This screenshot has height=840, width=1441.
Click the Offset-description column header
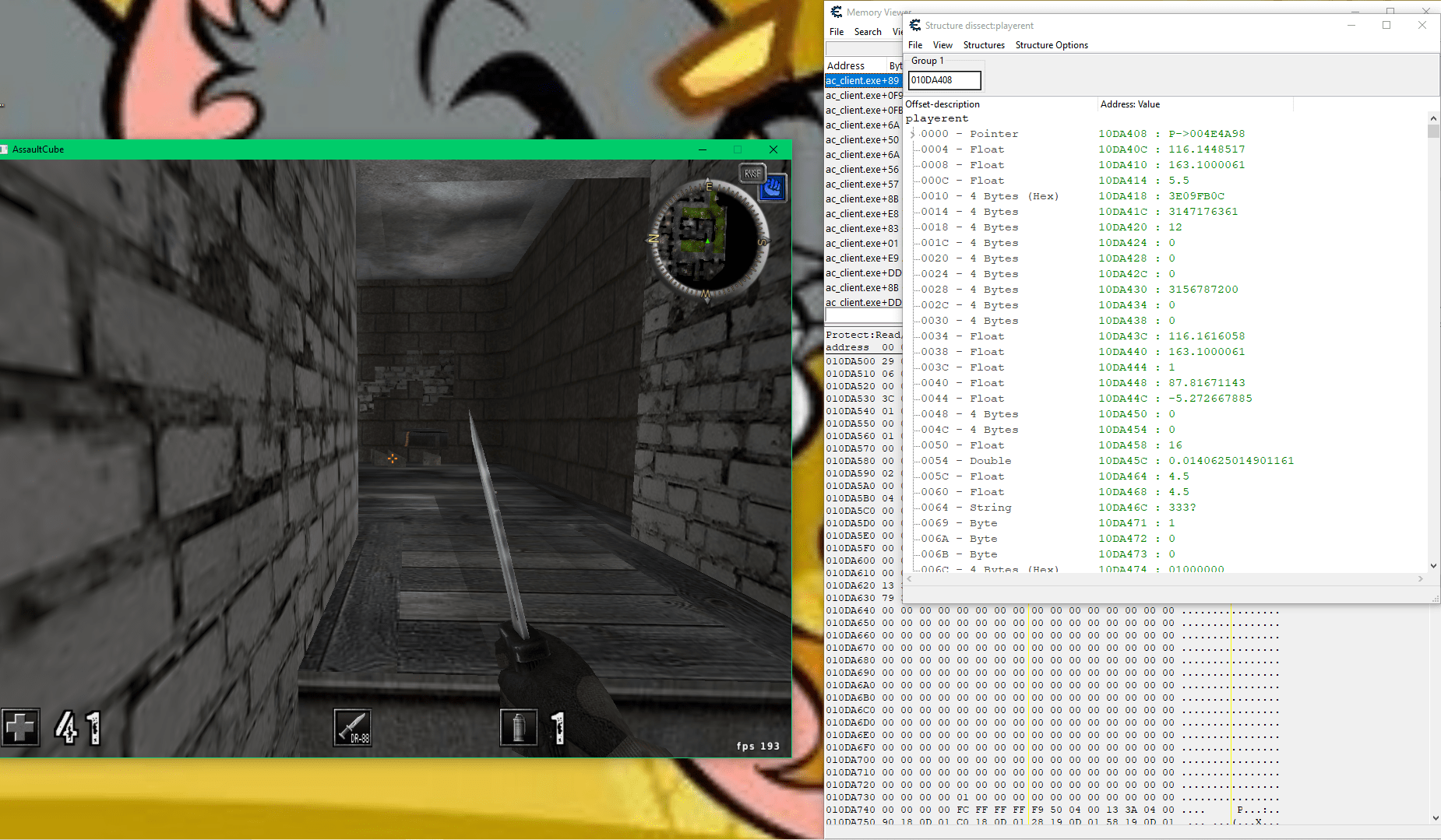(1000, 104)
